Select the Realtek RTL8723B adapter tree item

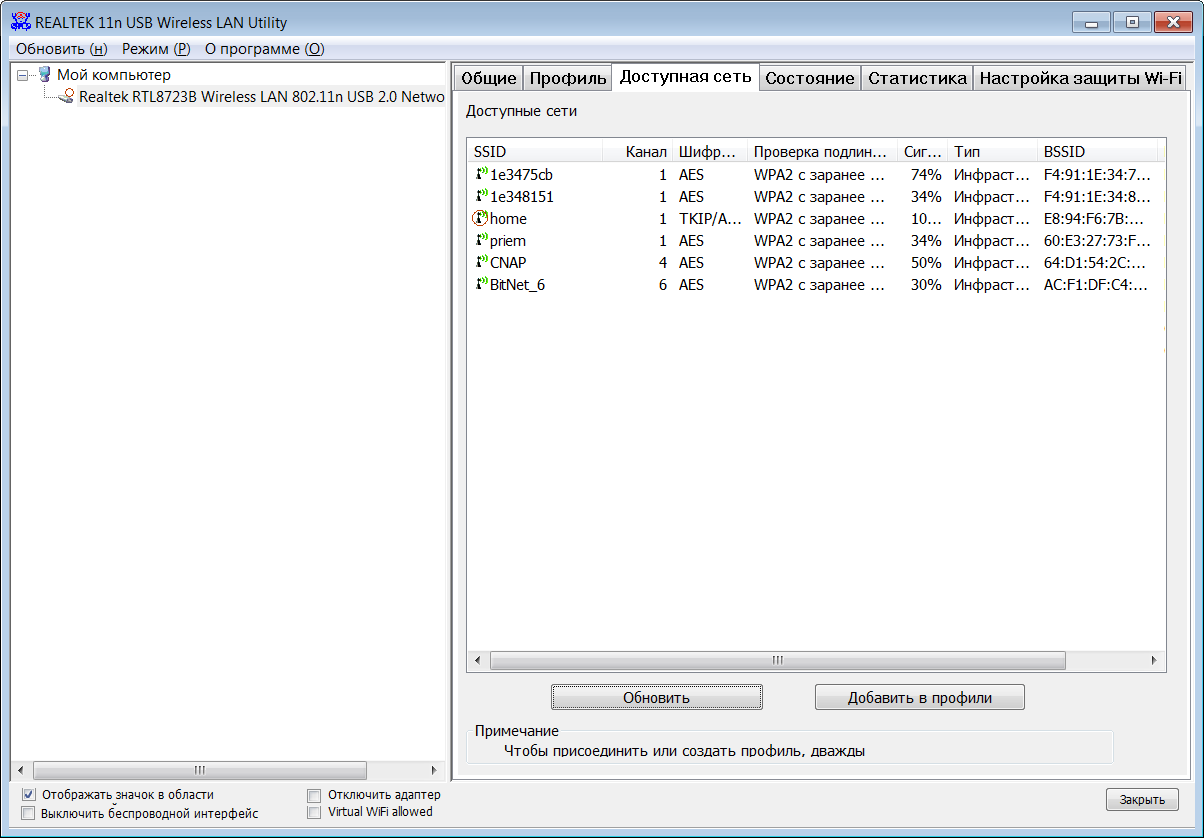[x=261, y=97]
